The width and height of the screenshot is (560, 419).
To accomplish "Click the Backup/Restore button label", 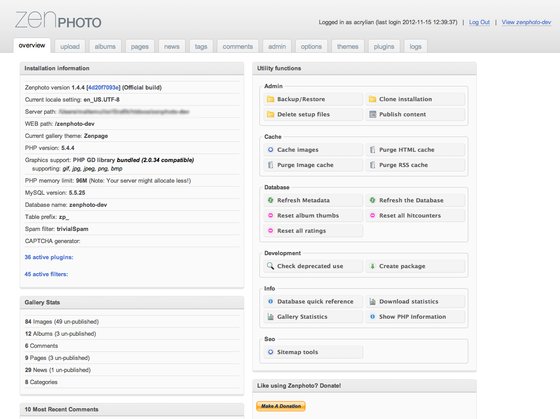I will (x=301, y=99).
